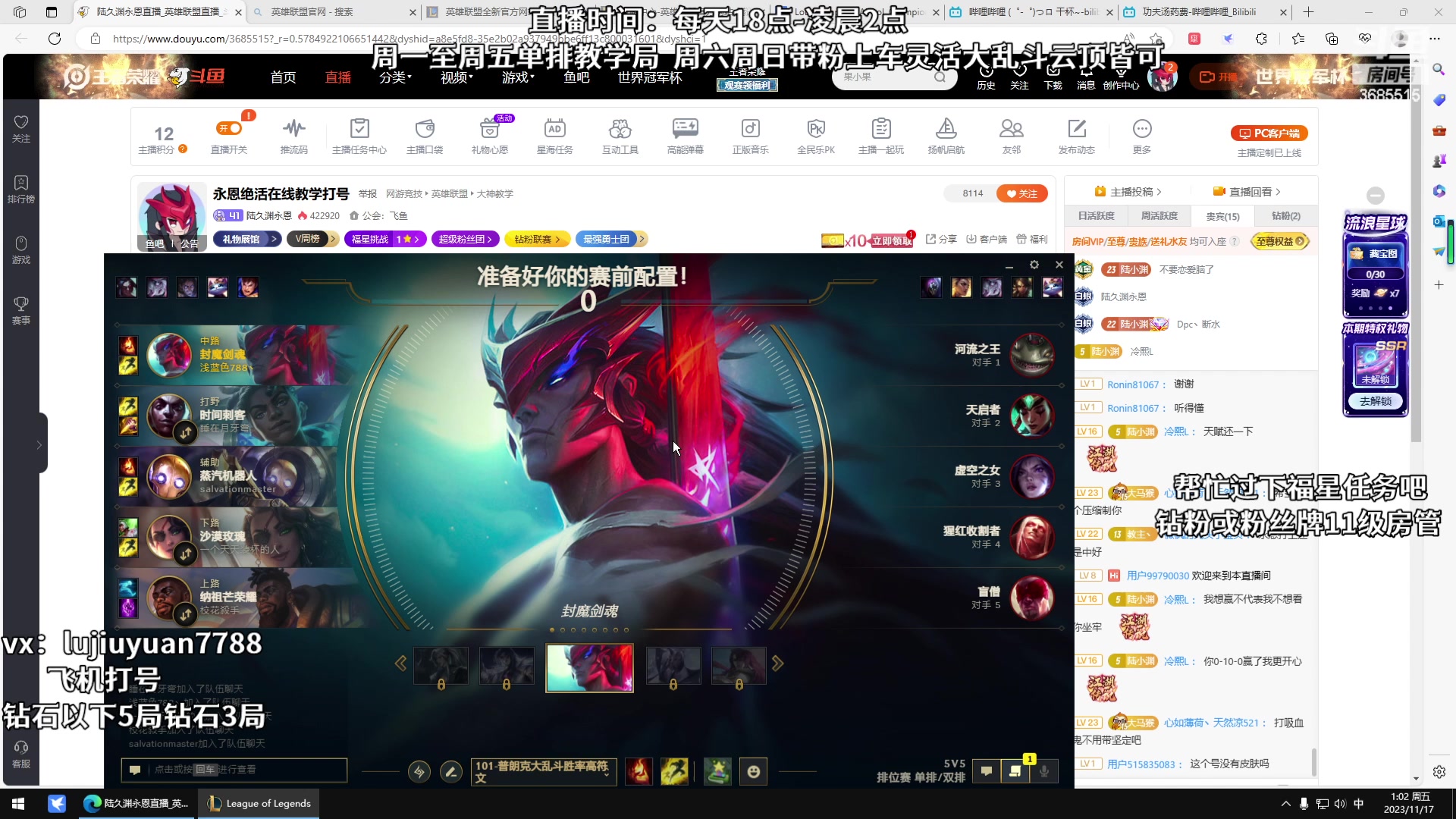Follow the streamer with 关注 button

pos(1021,194)
